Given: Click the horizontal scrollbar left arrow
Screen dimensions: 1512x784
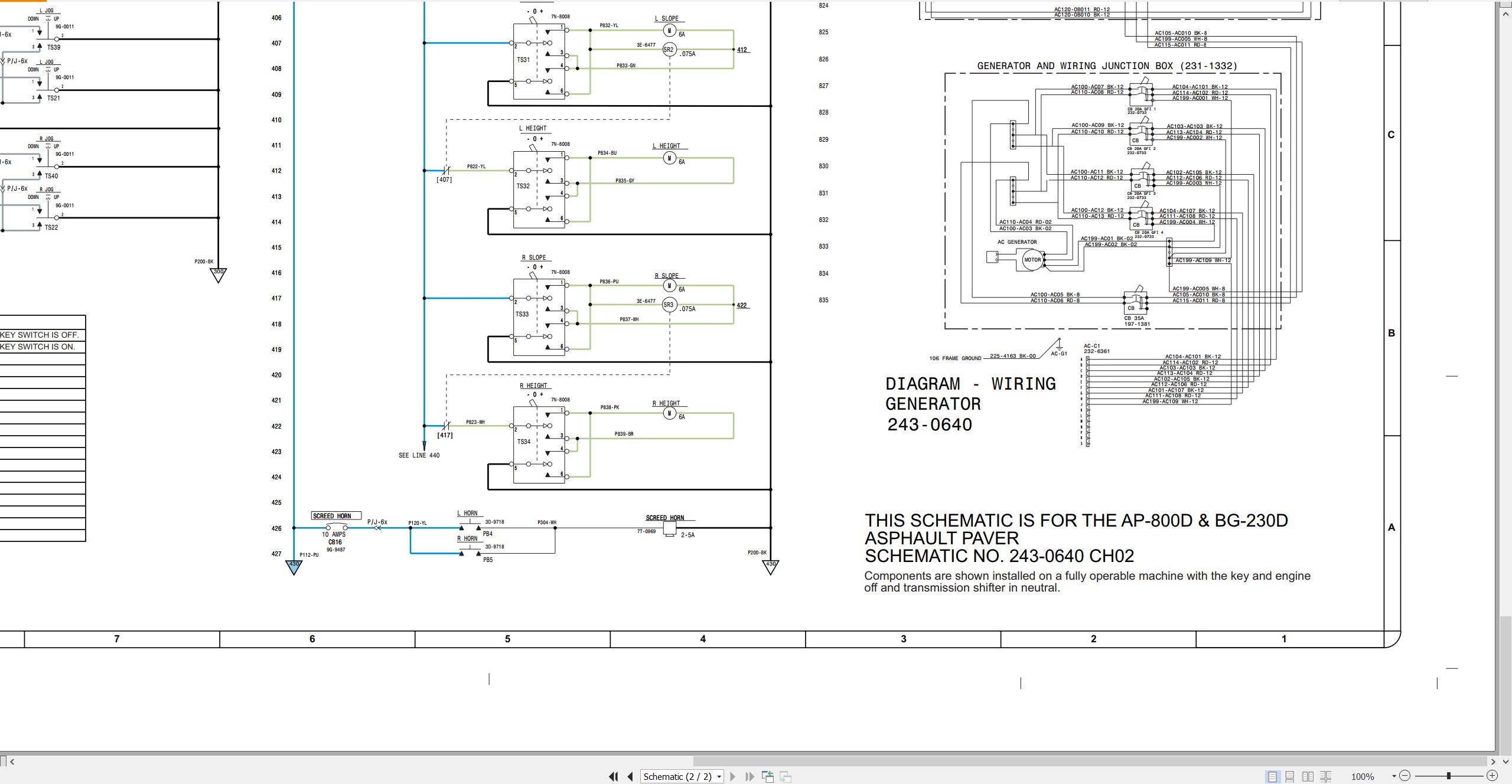Looking at the screenshot, I should pyautogui.click(x=12, y=762).
